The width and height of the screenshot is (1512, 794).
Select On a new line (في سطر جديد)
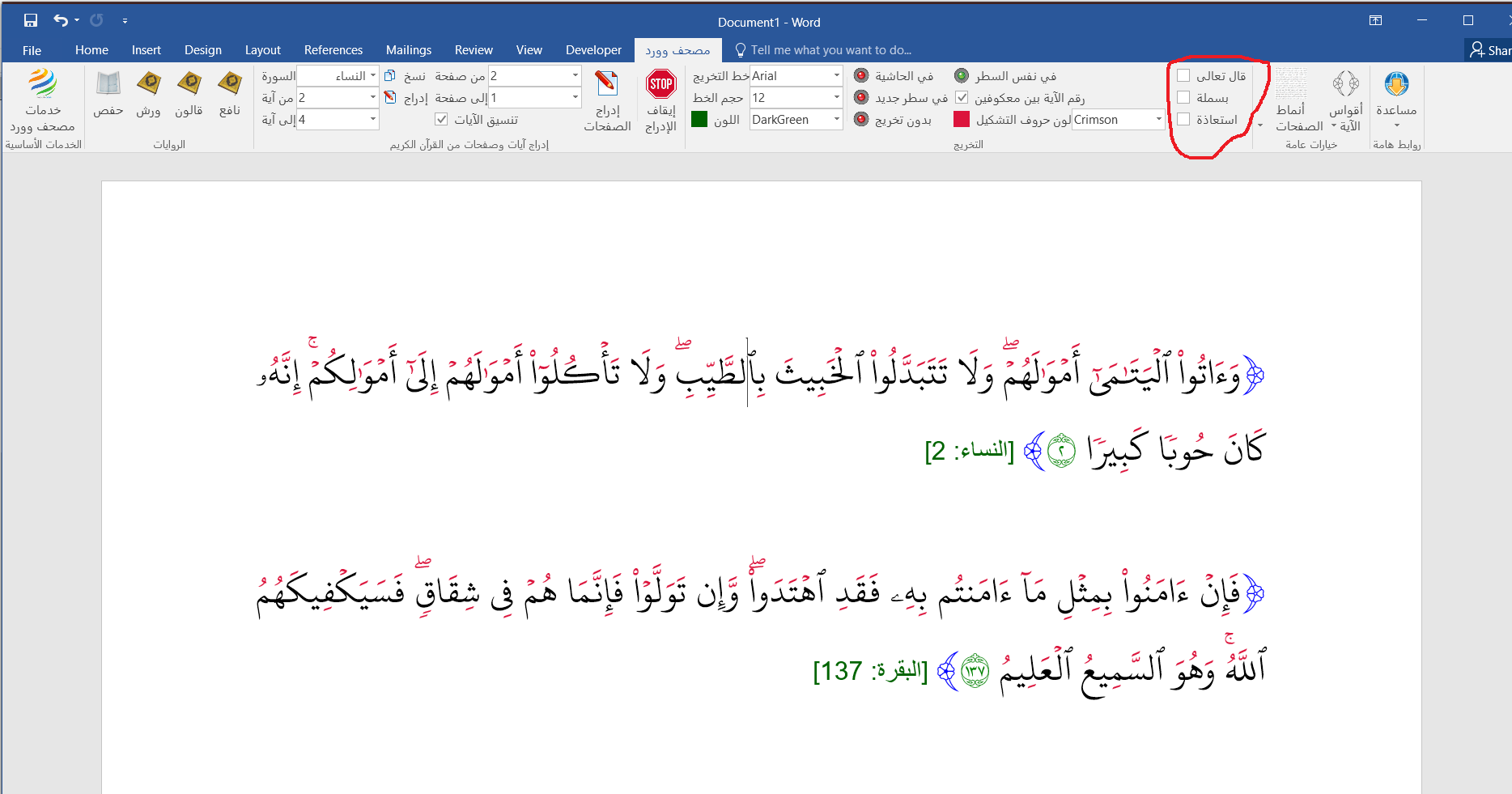(x=861, y=97)
